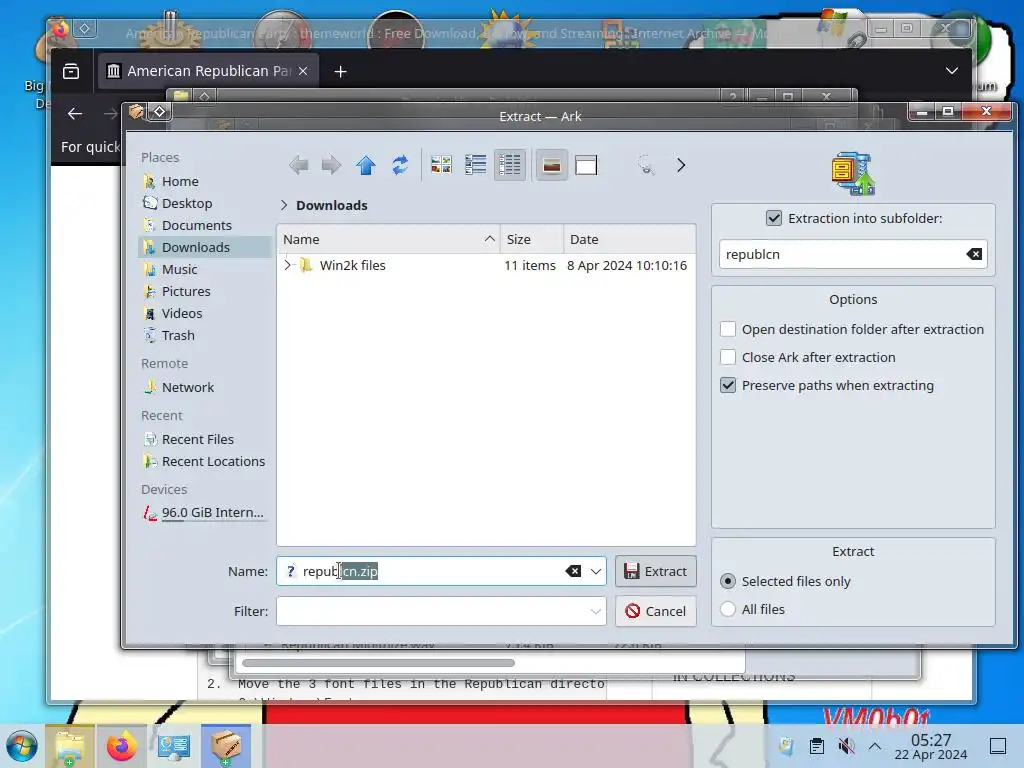Viewport: 1024px width, 768px height.
Task: Sort file list by Date column
Action: [630, 240]
